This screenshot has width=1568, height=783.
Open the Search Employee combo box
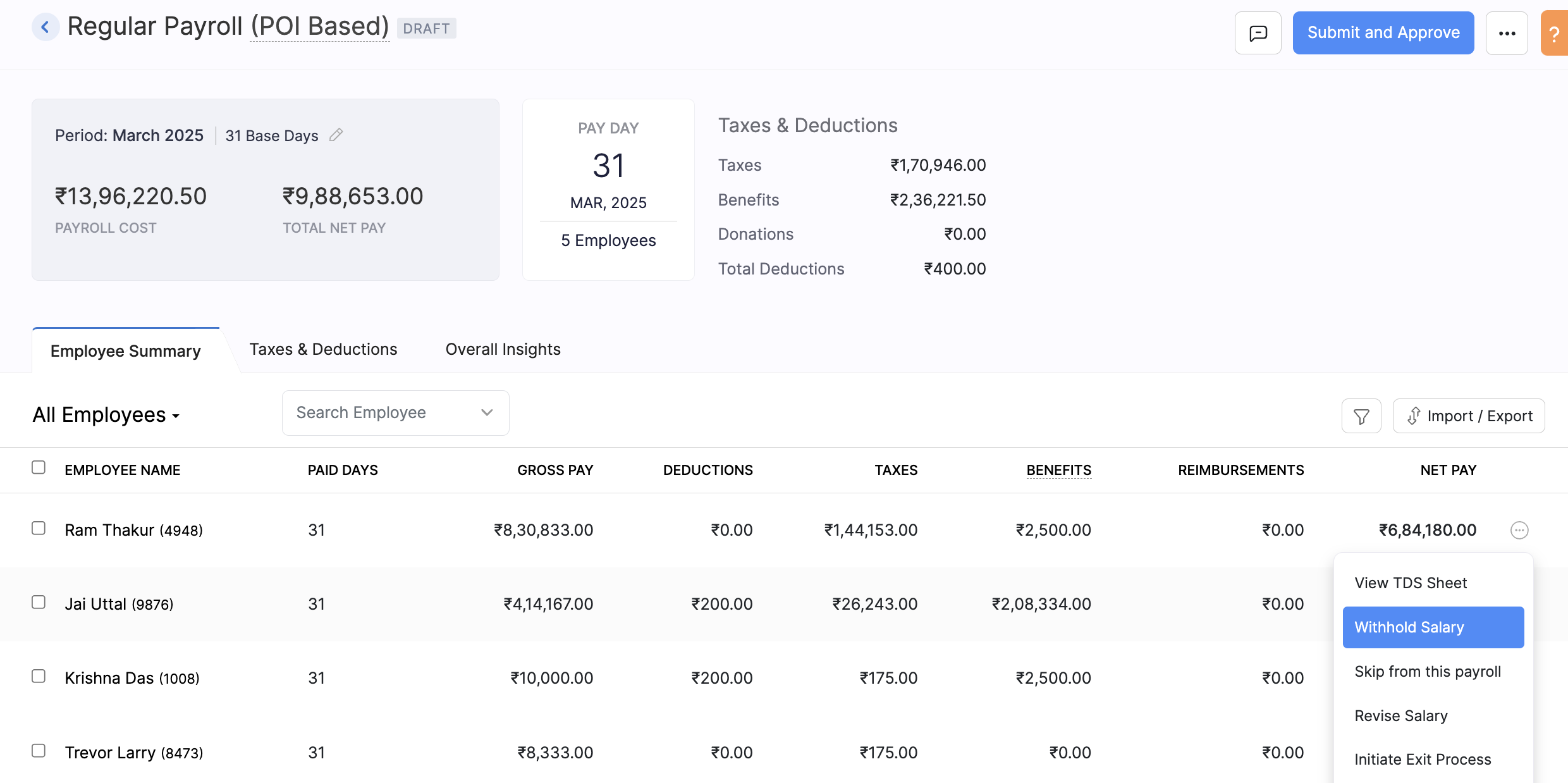(x=395, y=413)
